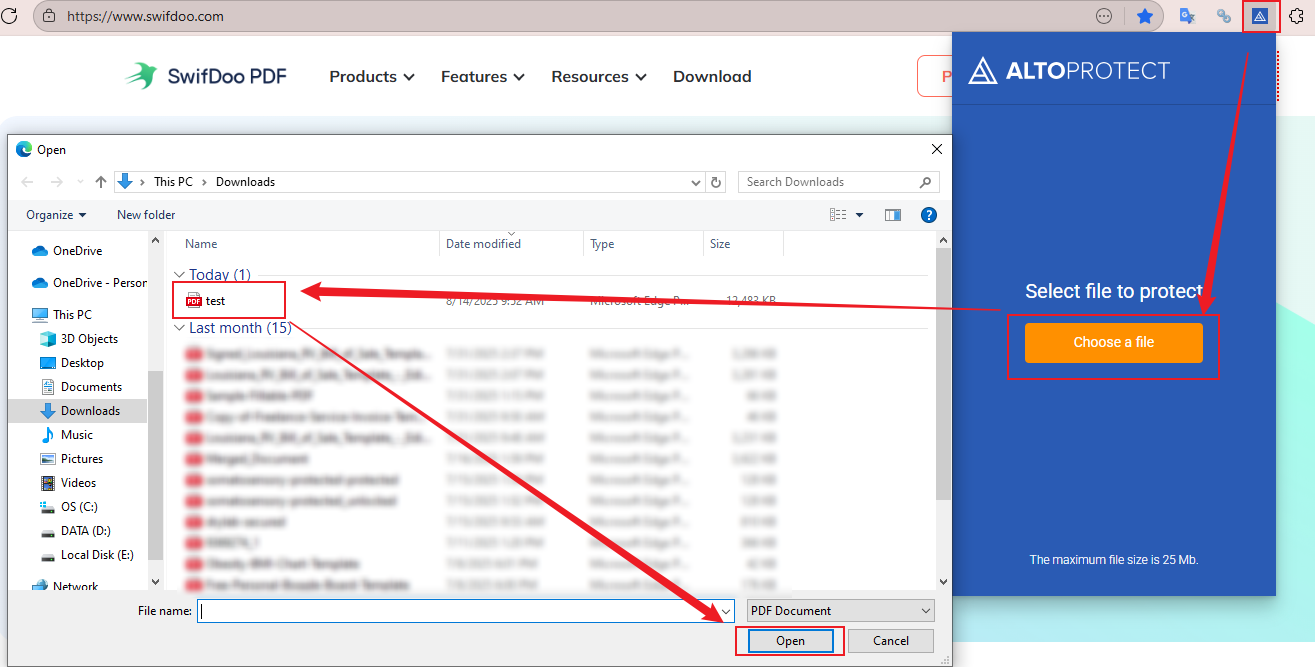
Task: Select This PC in the navigation pane
Action: coord(62,315)
